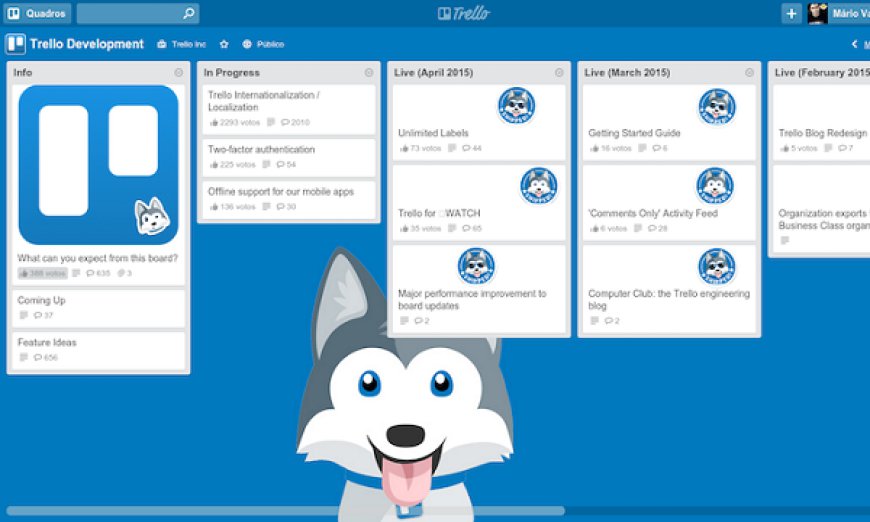
Task: Open the user avatar profile picture
Action: point(817,13)
